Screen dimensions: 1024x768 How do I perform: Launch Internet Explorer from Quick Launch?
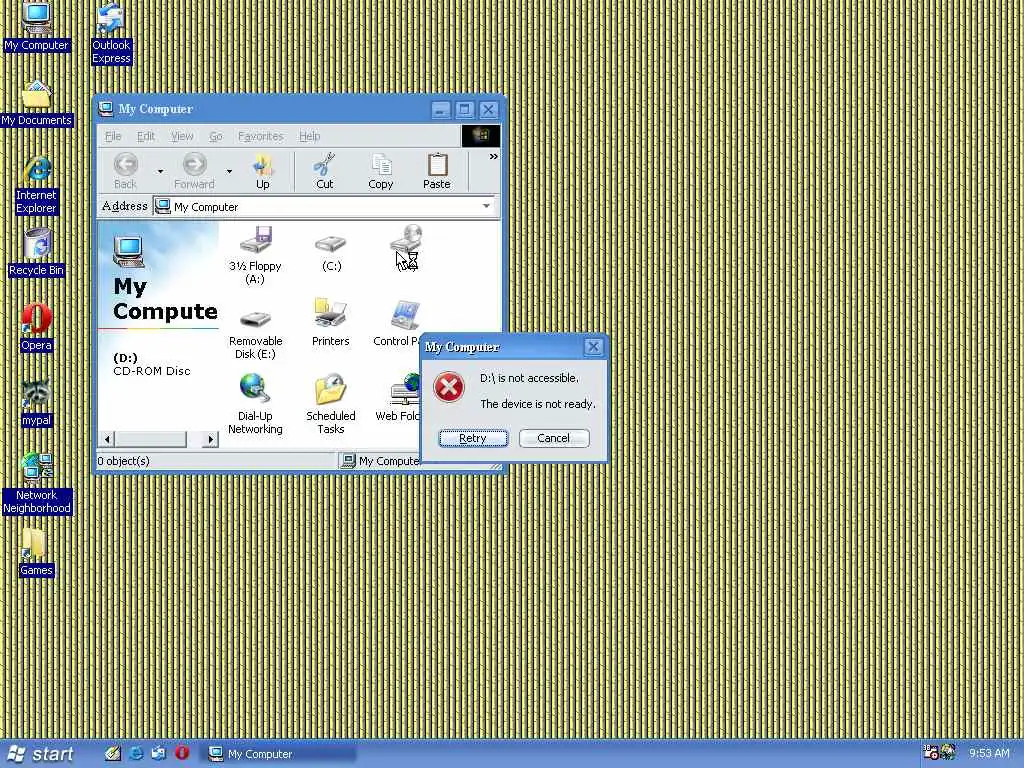coord(136,754)
